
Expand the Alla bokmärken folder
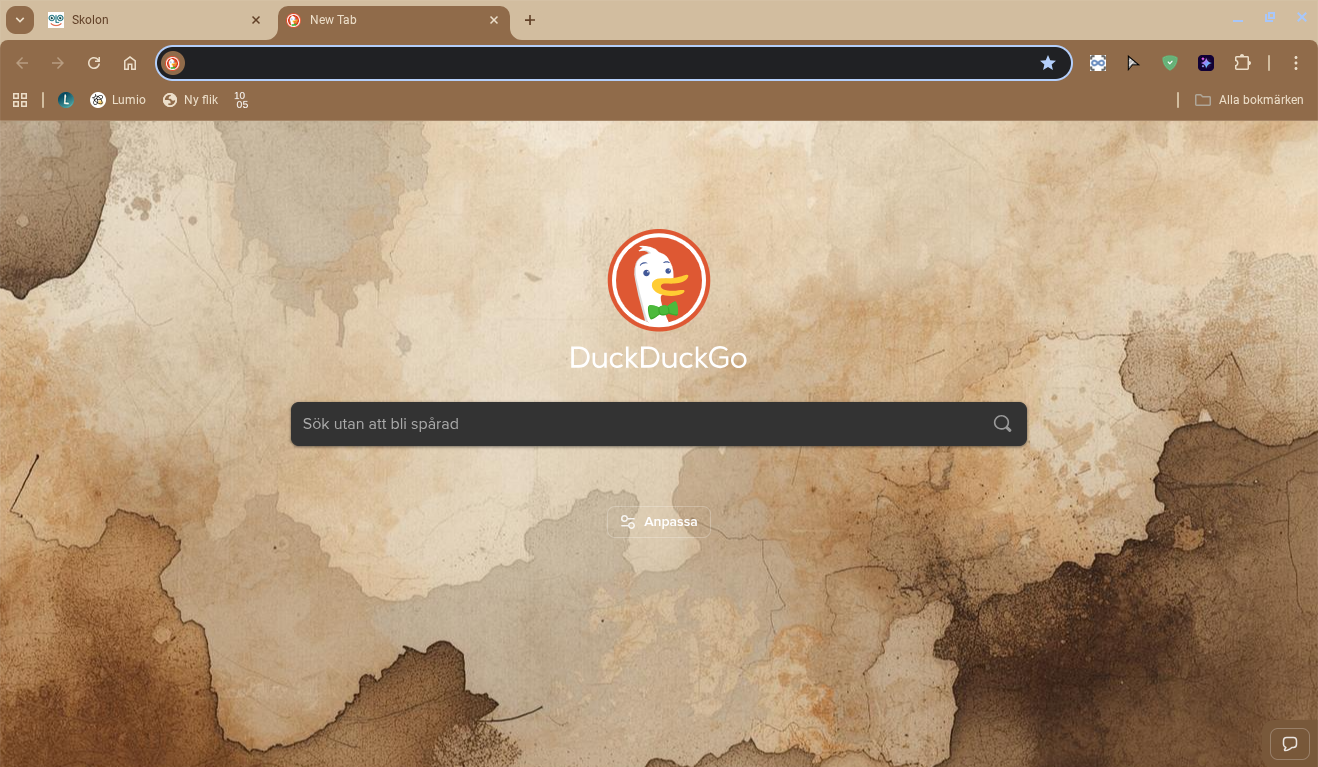coord(1249,100)
